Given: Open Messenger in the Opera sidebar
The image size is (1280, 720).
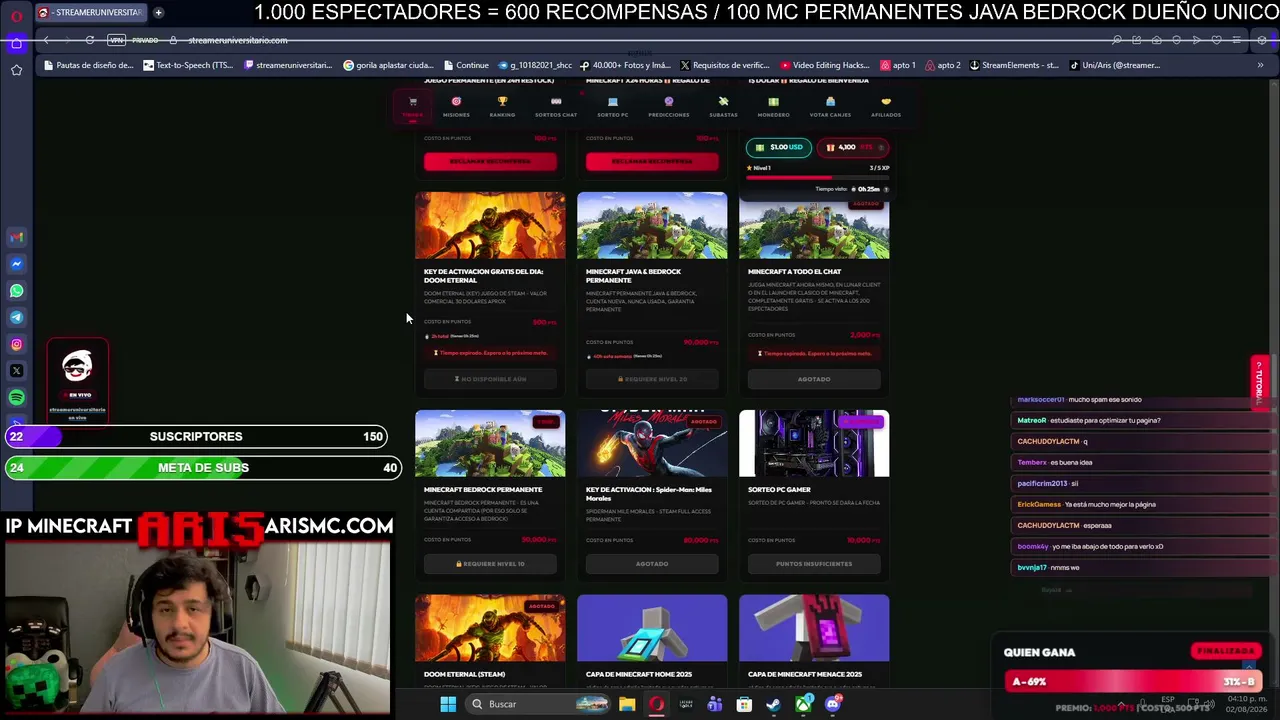Looking at the screenshot, I should click(x=16, y=264).
